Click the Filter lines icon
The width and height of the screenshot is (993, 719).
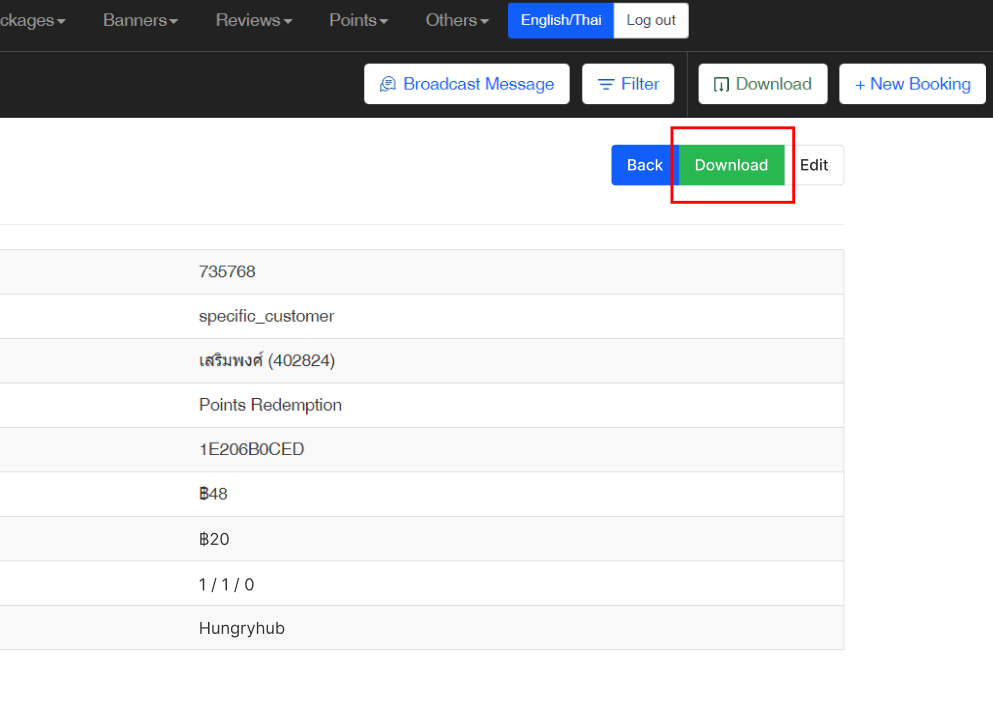point(606,85)
